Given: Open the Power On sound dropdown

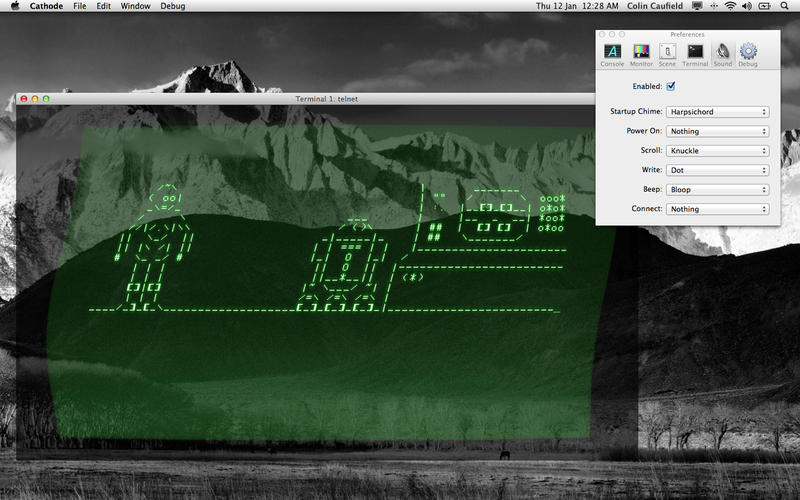Looking at the screenshot, I should click(x=717, y=131).
